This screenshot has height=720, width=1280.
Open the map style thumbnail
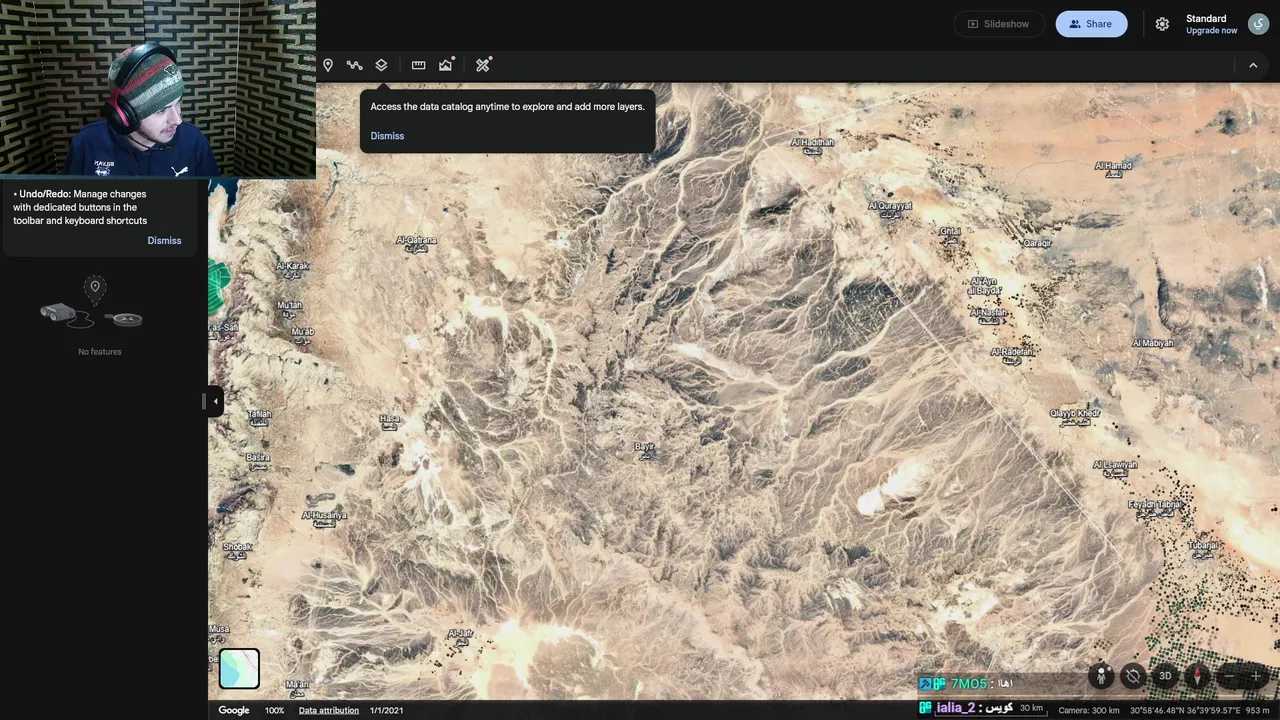coord(239,669)
